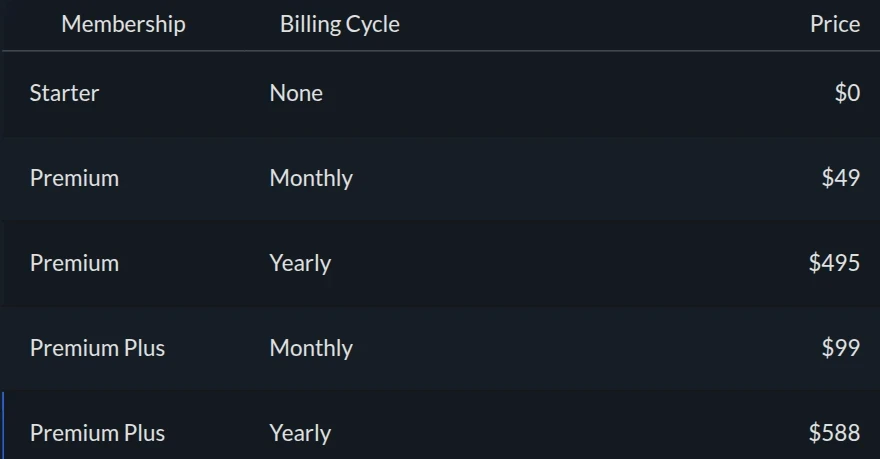880x459 pixels.
Task: Select Monthly in the $49 row
Action: [311, 178]
